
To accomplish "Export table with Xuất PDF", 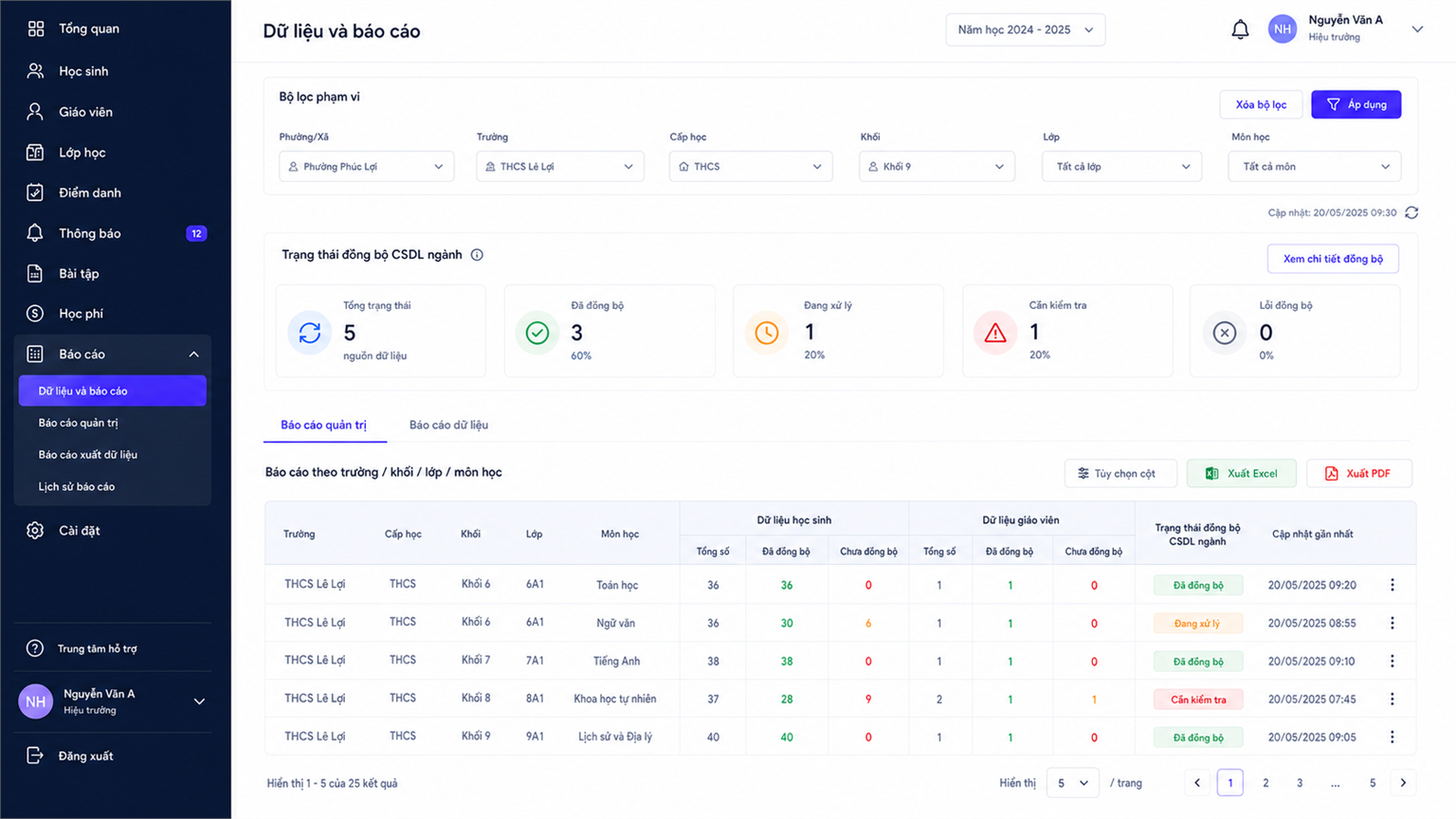I will (1359, 473).
